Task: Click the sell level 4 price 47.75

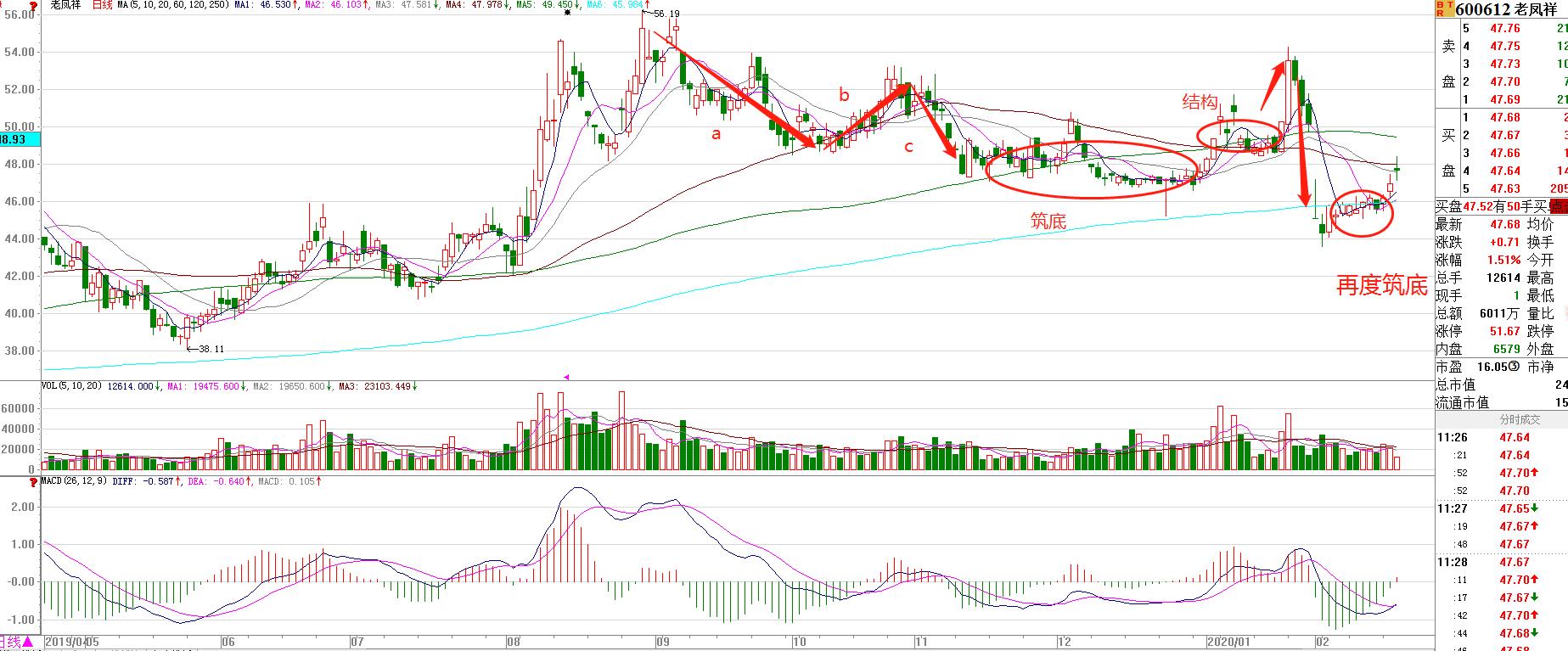Action: (x=1504, y=46)
